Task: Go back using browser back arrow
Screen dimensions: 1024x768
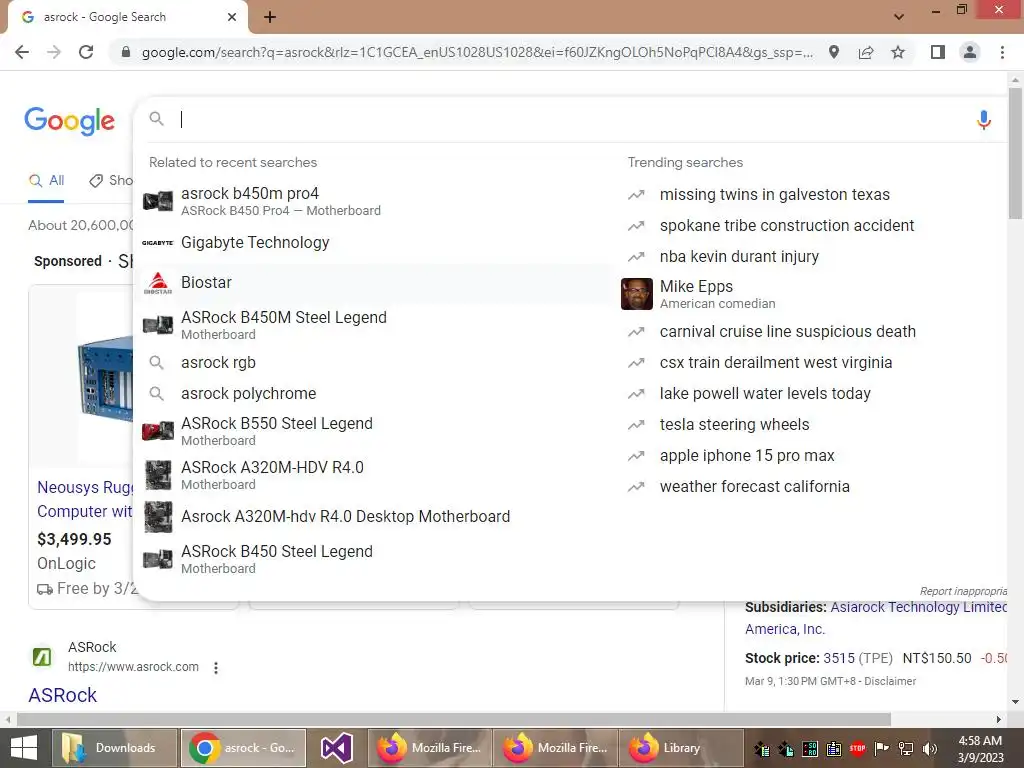Action: coord(22,52)
